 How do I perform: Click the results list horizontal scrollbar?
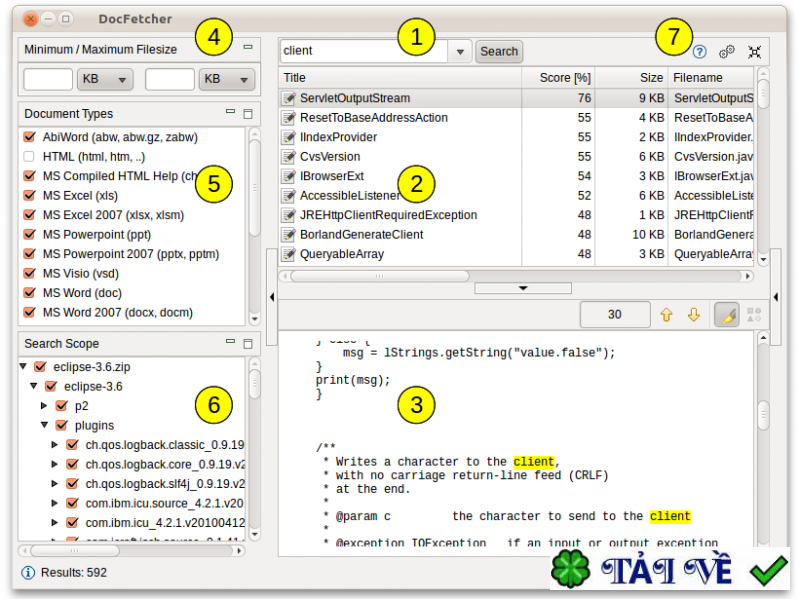pyautogui.click(x=380, y=275)
